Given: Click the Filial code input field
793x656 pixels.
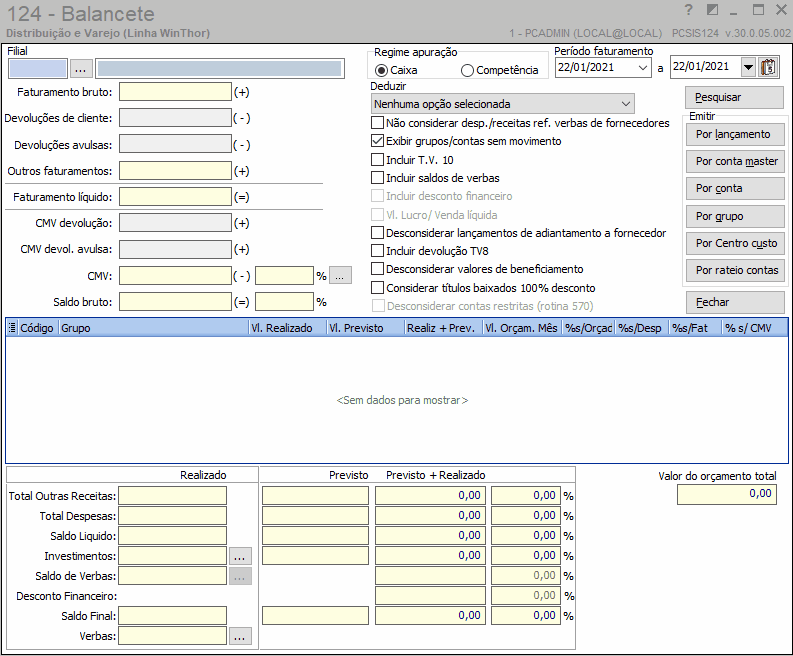Looking at the screenshot, I should (38, 68).
